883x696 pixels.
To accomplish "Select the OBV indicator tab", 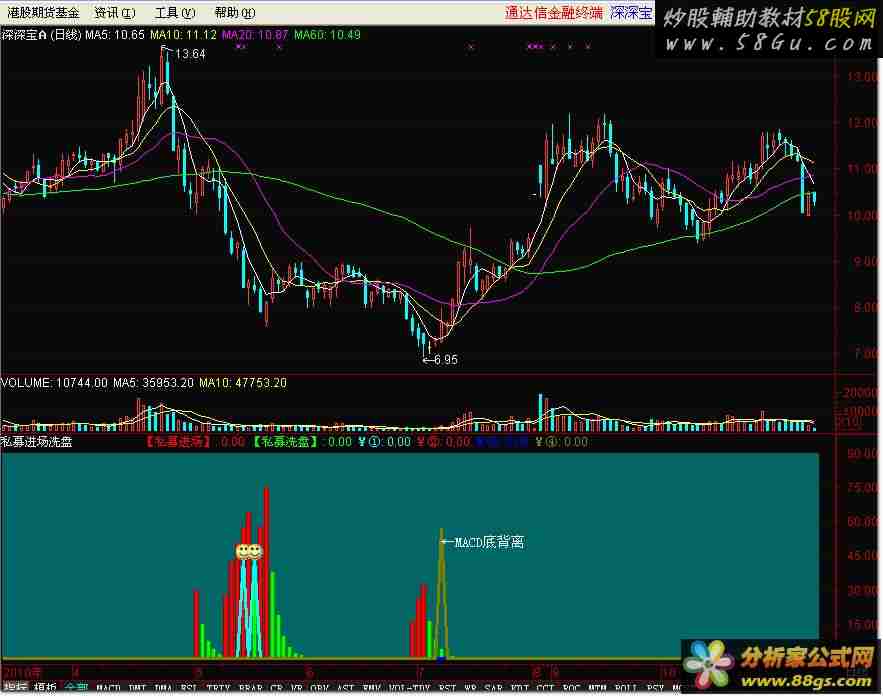I will click(319, 688).
